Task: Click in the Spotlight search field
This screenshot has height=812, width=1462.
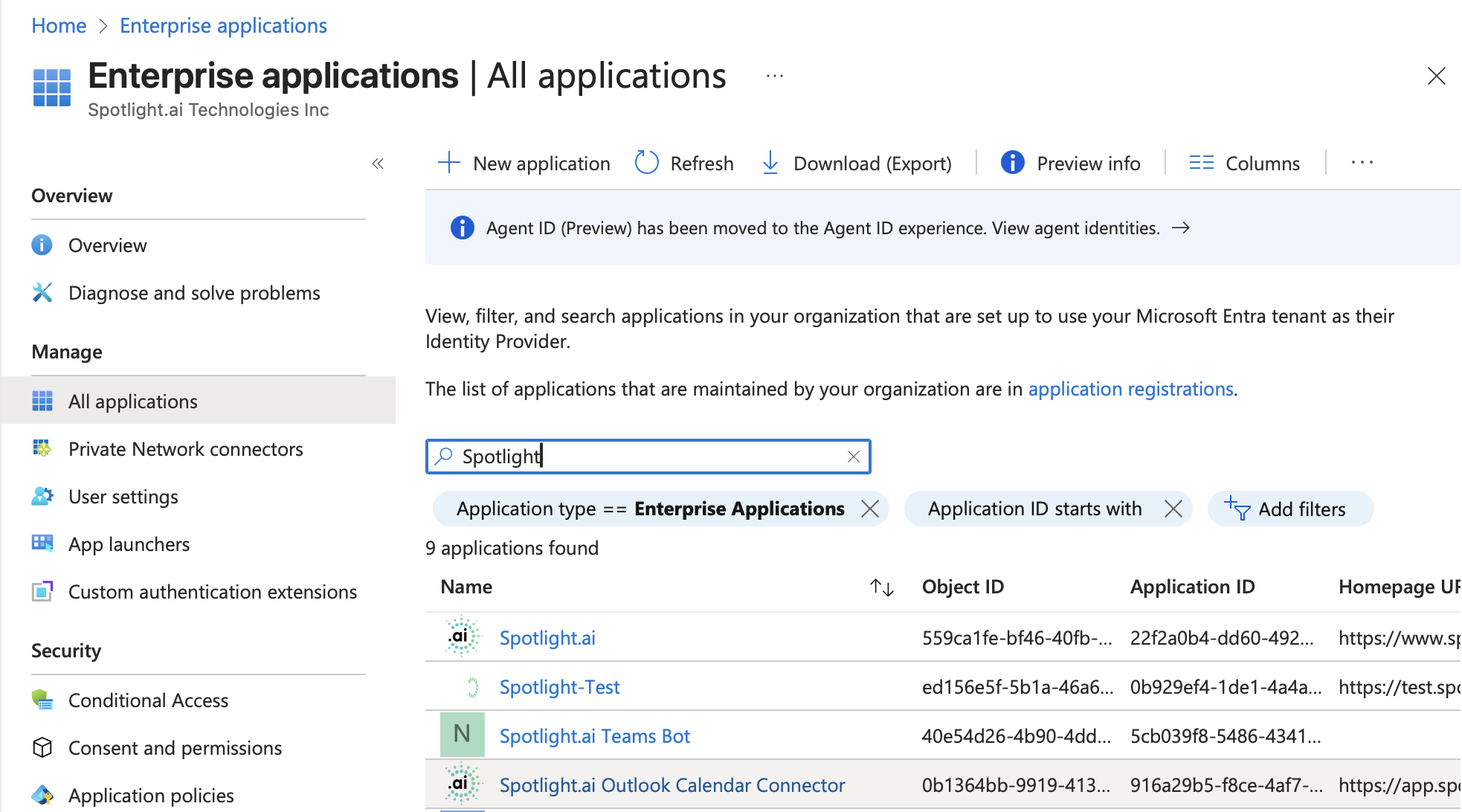Action: [647, 457]
